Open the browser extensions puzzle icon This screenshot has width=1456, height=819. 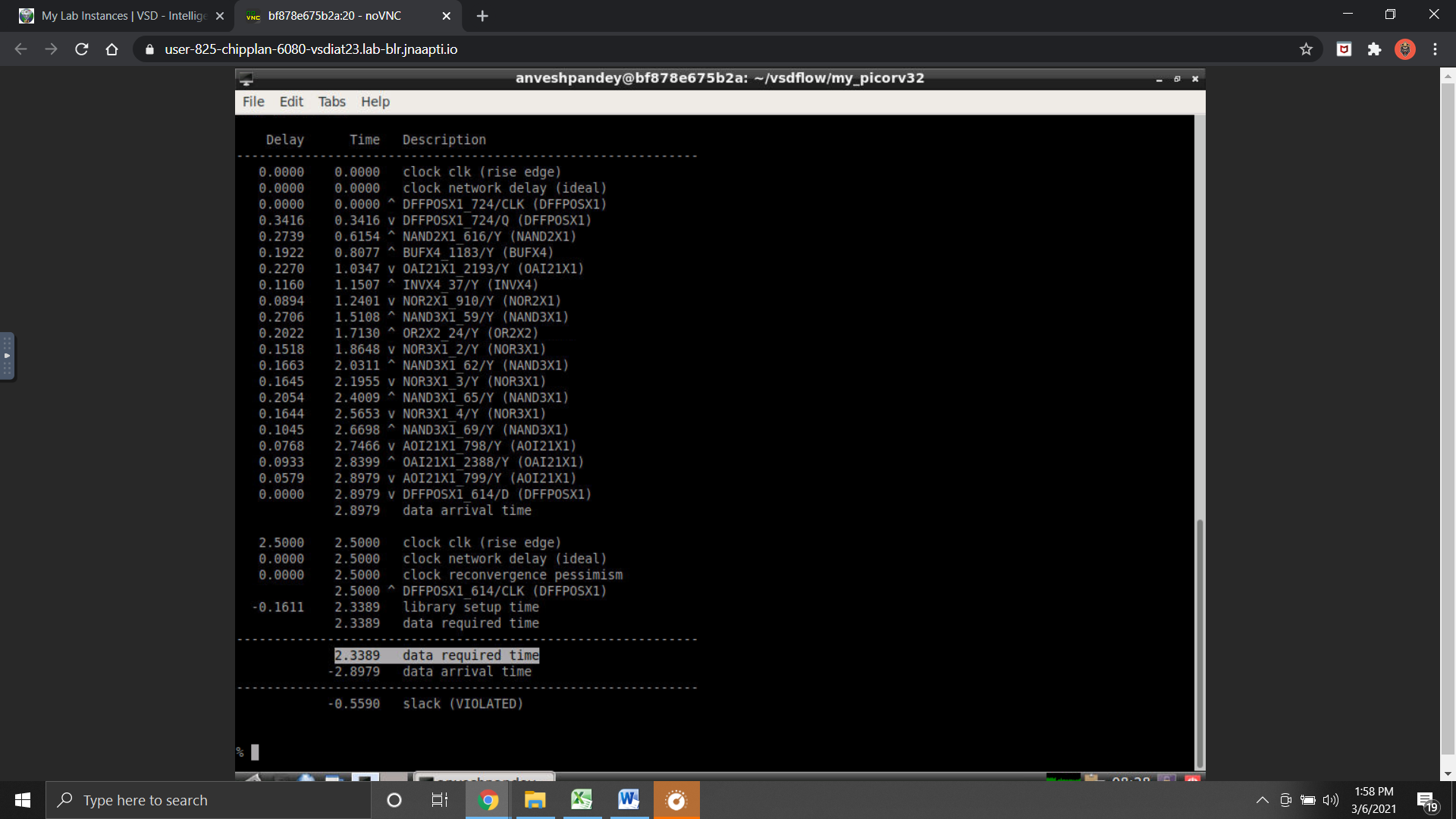coord(1374,49)
